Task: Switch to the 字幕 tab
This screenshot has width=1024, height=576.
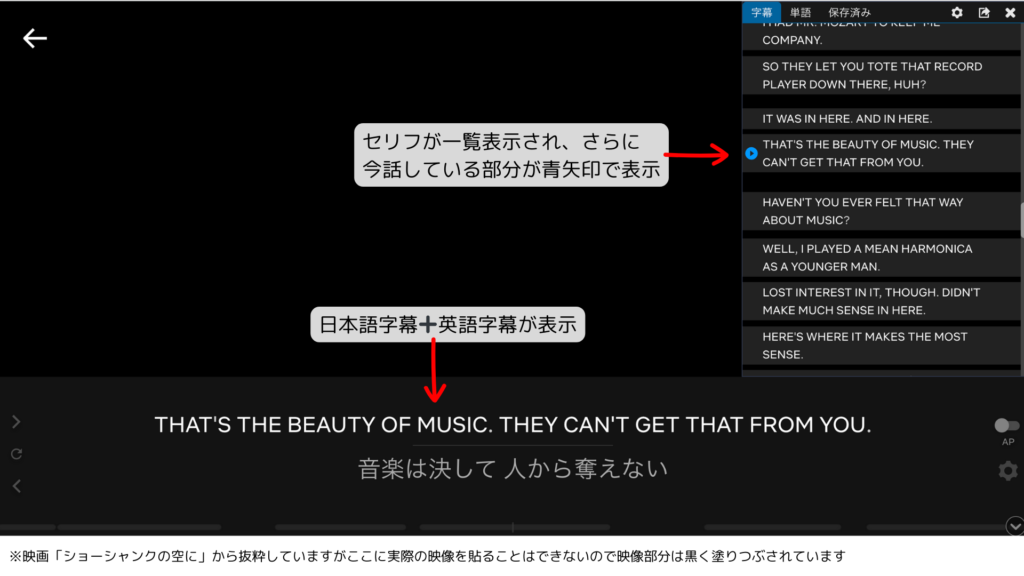Action: click(761, 12)
